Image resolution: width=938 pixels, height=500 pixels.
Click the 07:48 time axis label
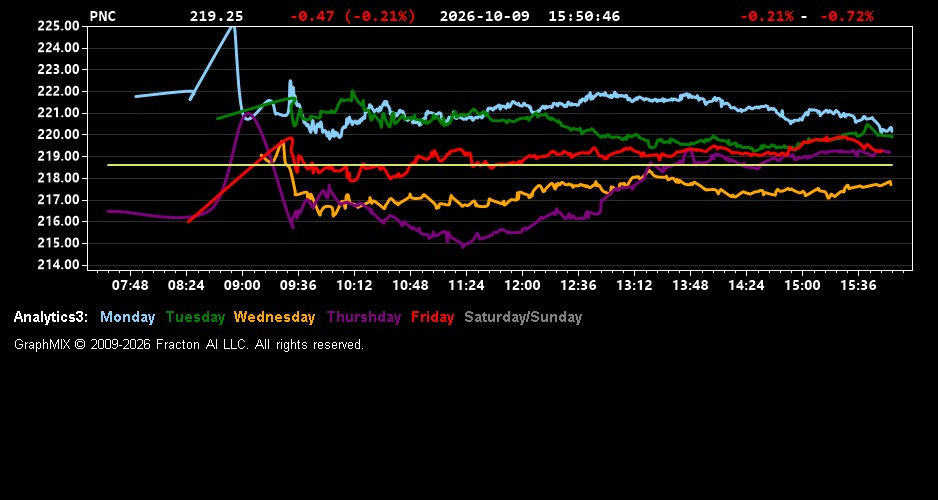point(130,285)
